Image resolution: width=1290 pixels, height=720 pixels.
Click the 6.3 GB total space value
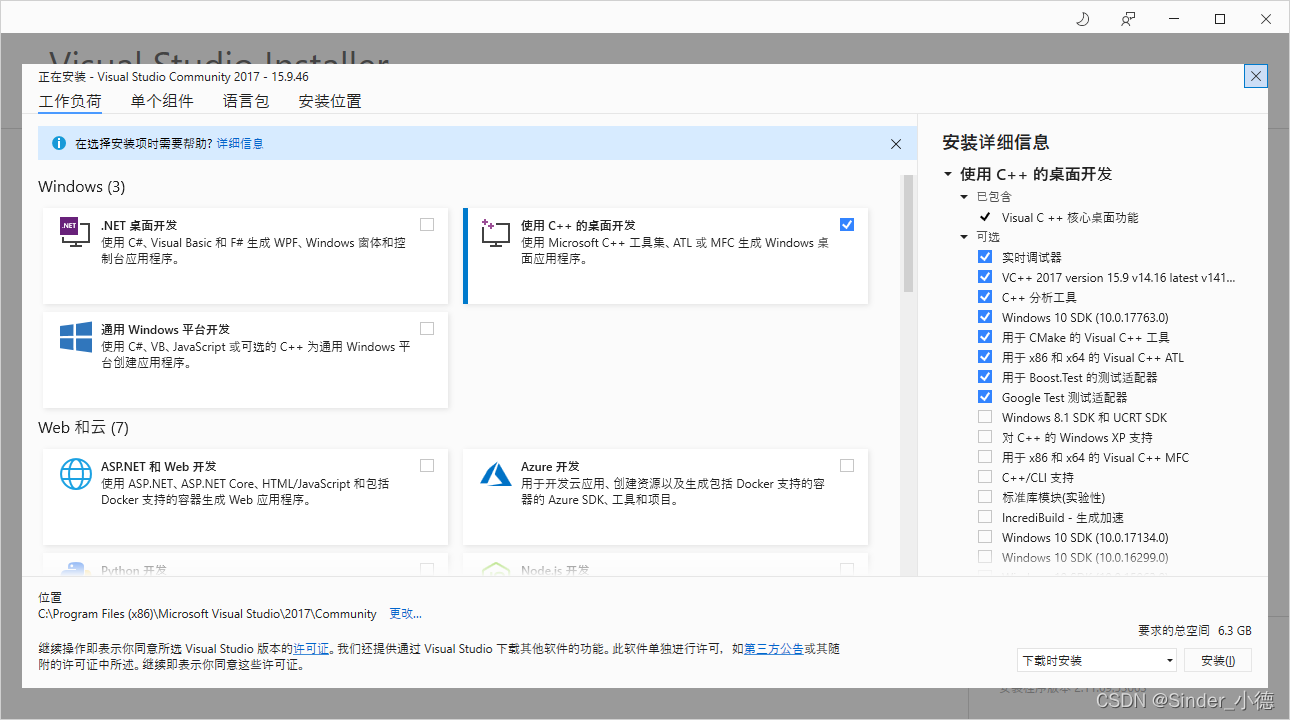click(x=1234, y=631)
